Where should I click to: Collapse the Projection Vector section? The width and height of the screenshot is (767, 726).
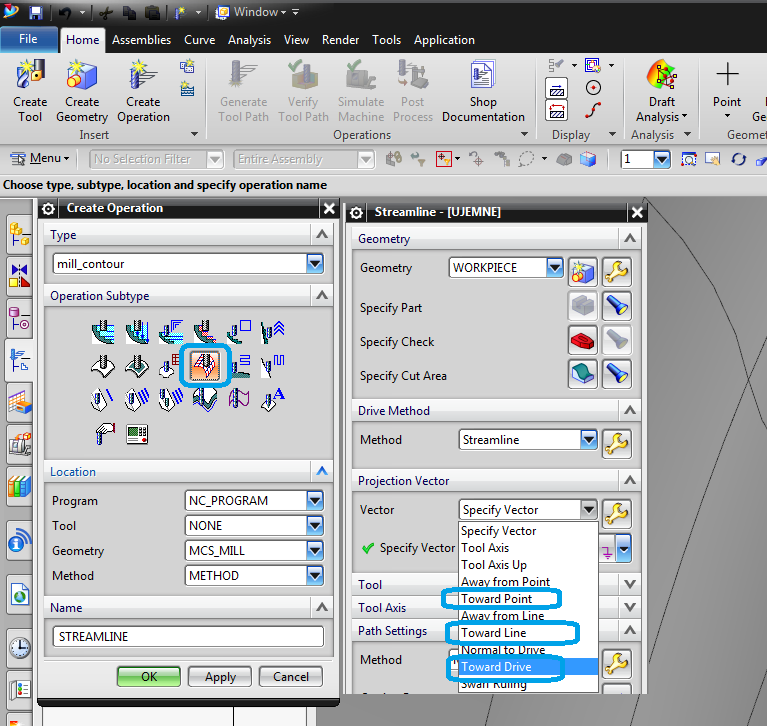630,480
